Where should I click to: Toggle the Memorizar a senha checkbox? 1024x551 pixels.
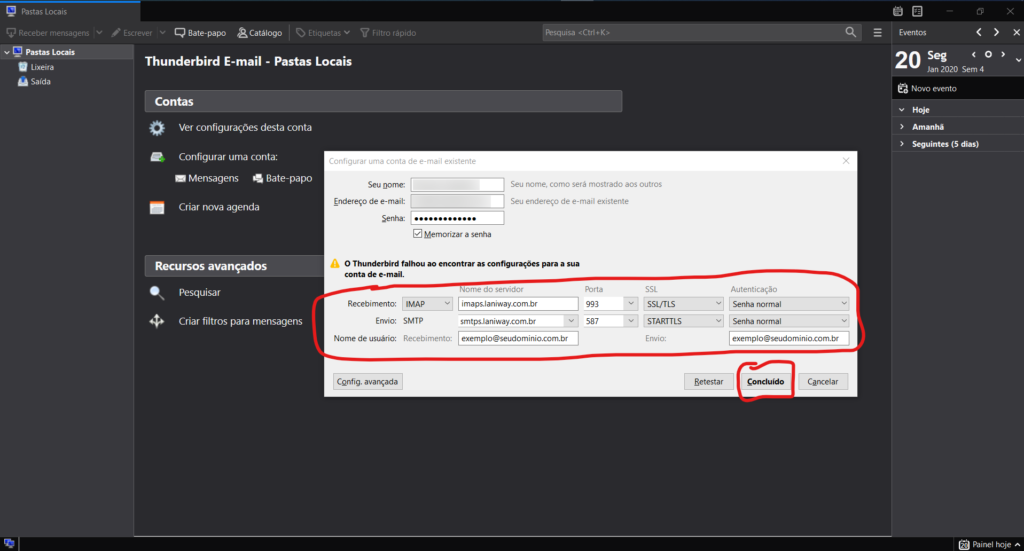click(417, 234)
